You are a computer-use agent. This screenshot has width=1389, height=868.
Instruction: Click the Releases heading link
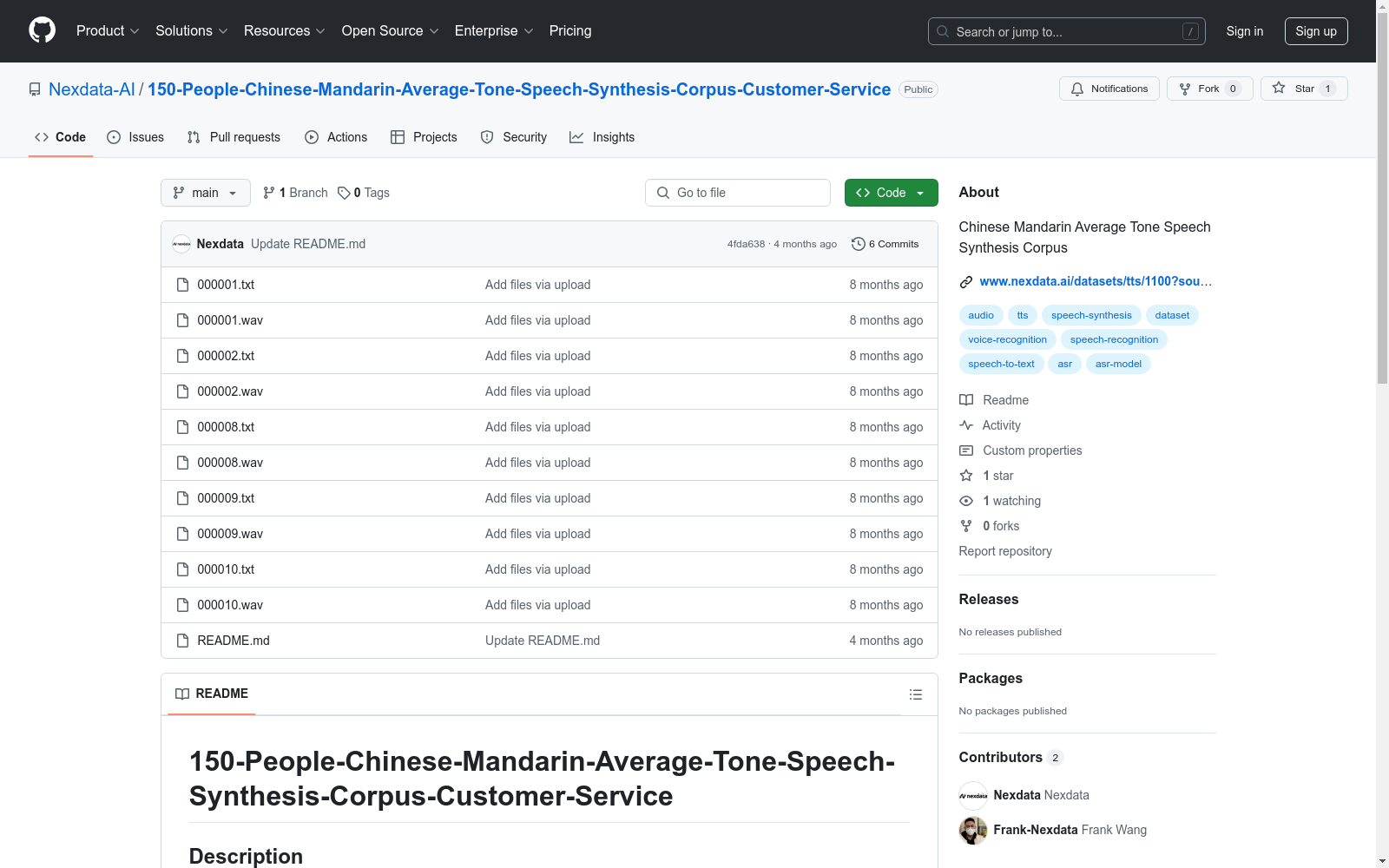989,599
